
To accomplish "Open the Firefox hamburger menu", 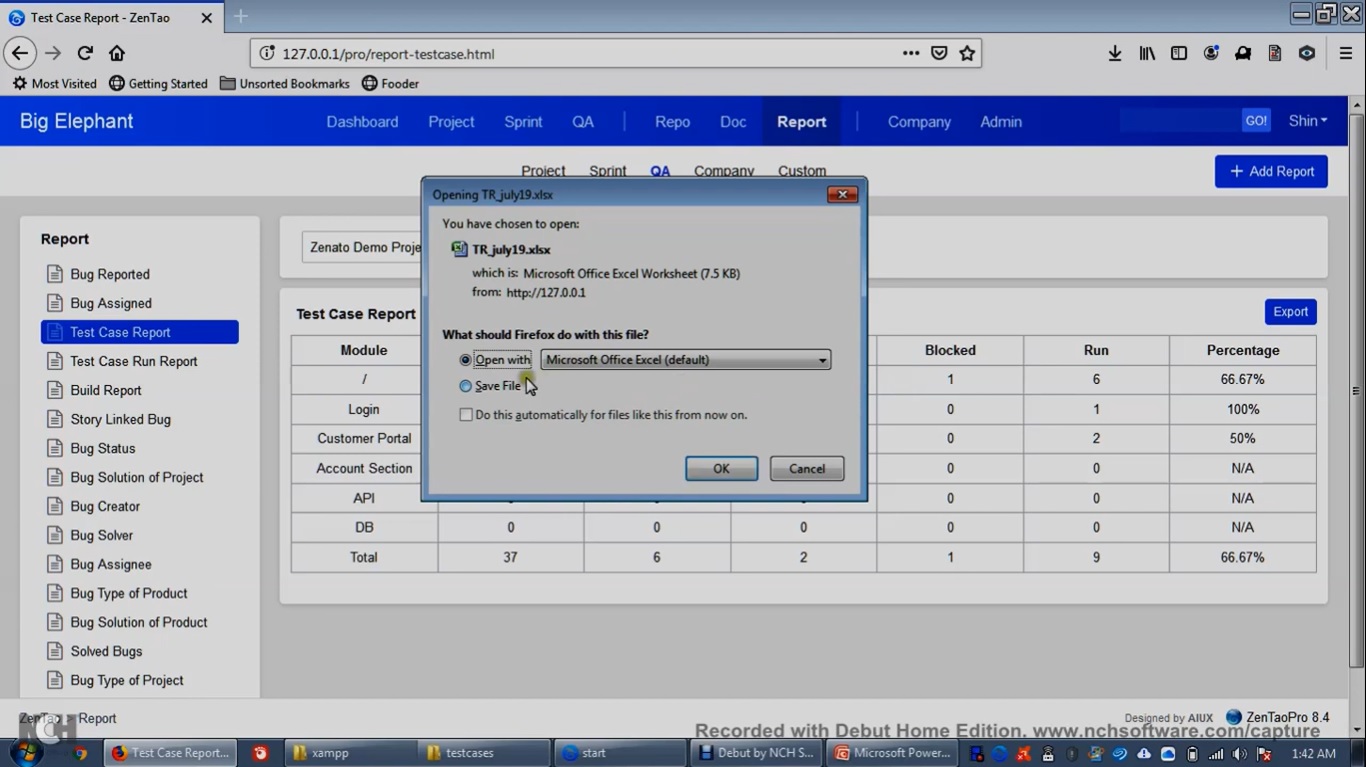I will click(x=1346, y=53).
